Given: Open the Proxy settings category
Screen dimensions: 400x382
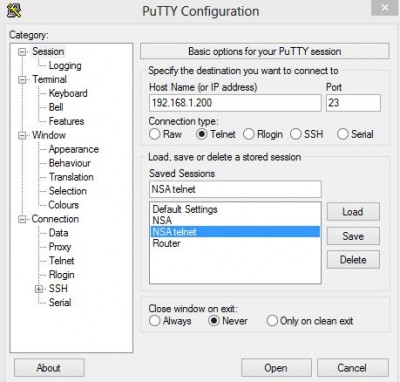Looking at the screenshot, I should pyautogui.click(x=60, y=247).
